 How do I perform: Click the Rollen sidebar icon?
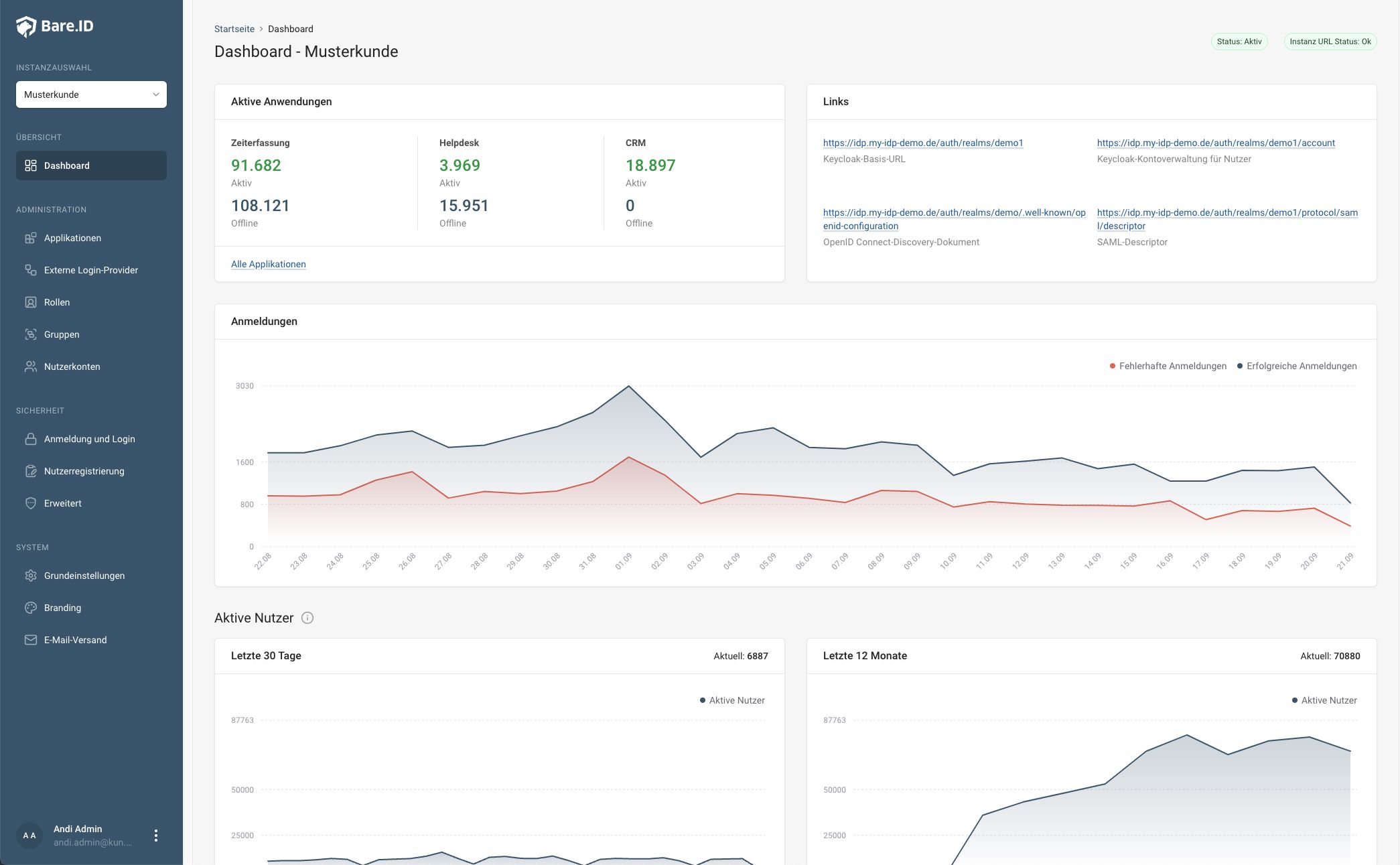(31, 302)
